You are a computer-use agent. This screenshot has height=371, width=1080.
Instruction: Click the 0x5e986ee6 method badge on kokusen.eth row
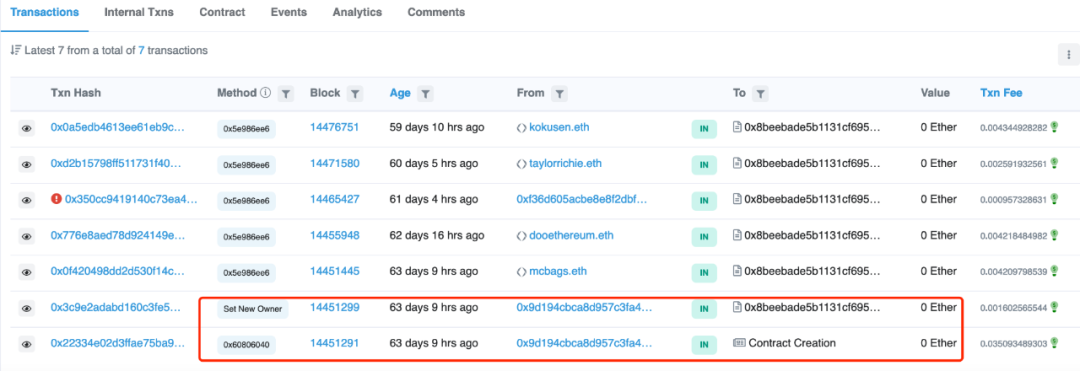tap(247, 129)
